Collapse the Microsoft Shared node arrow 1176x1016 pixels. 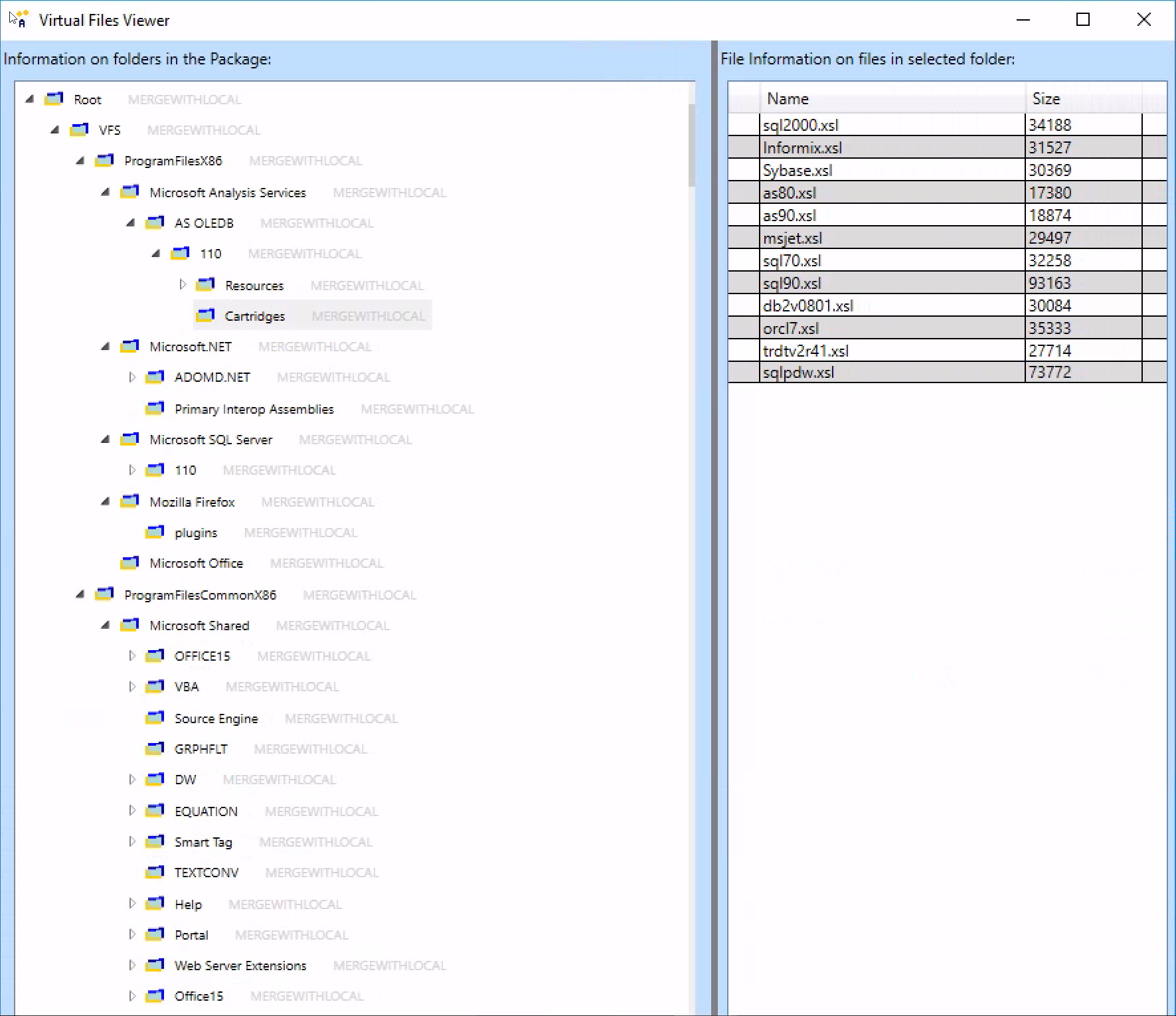[x=105, y=625]
